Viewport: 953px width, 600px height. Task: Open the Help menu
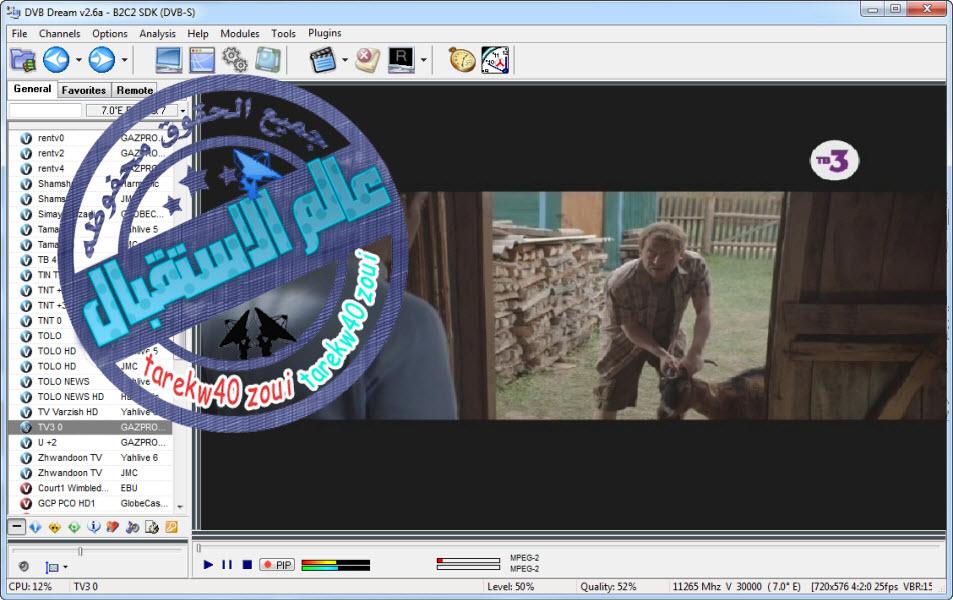pyautogui.click(x=198, y=33)
